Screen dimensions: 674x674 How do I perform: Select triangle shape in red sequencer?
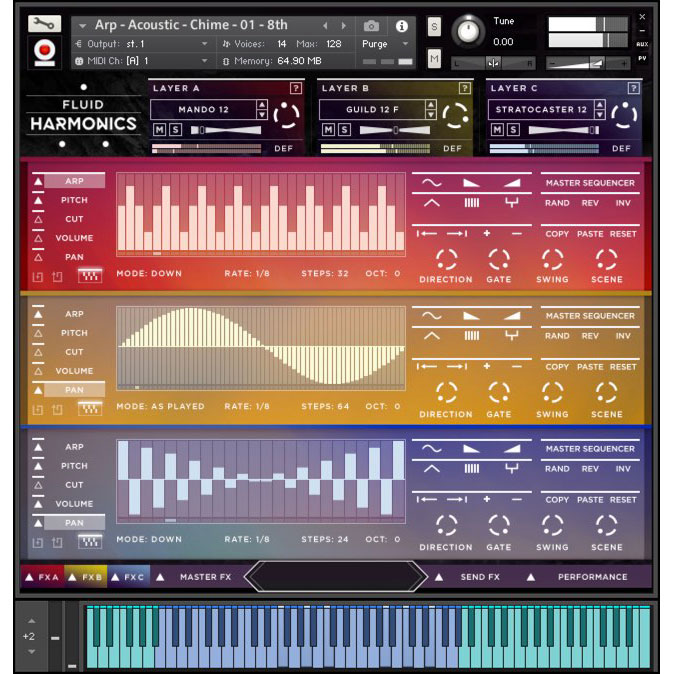[432, 203]
